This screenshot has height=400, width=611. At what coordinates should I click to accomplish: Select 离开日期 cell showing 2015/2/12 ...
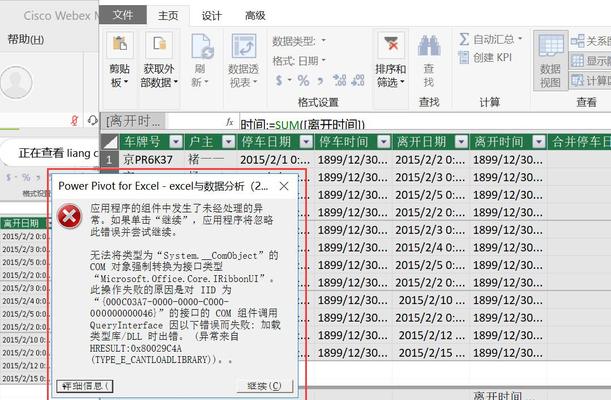pyautogui.click(x=430, y=335)
